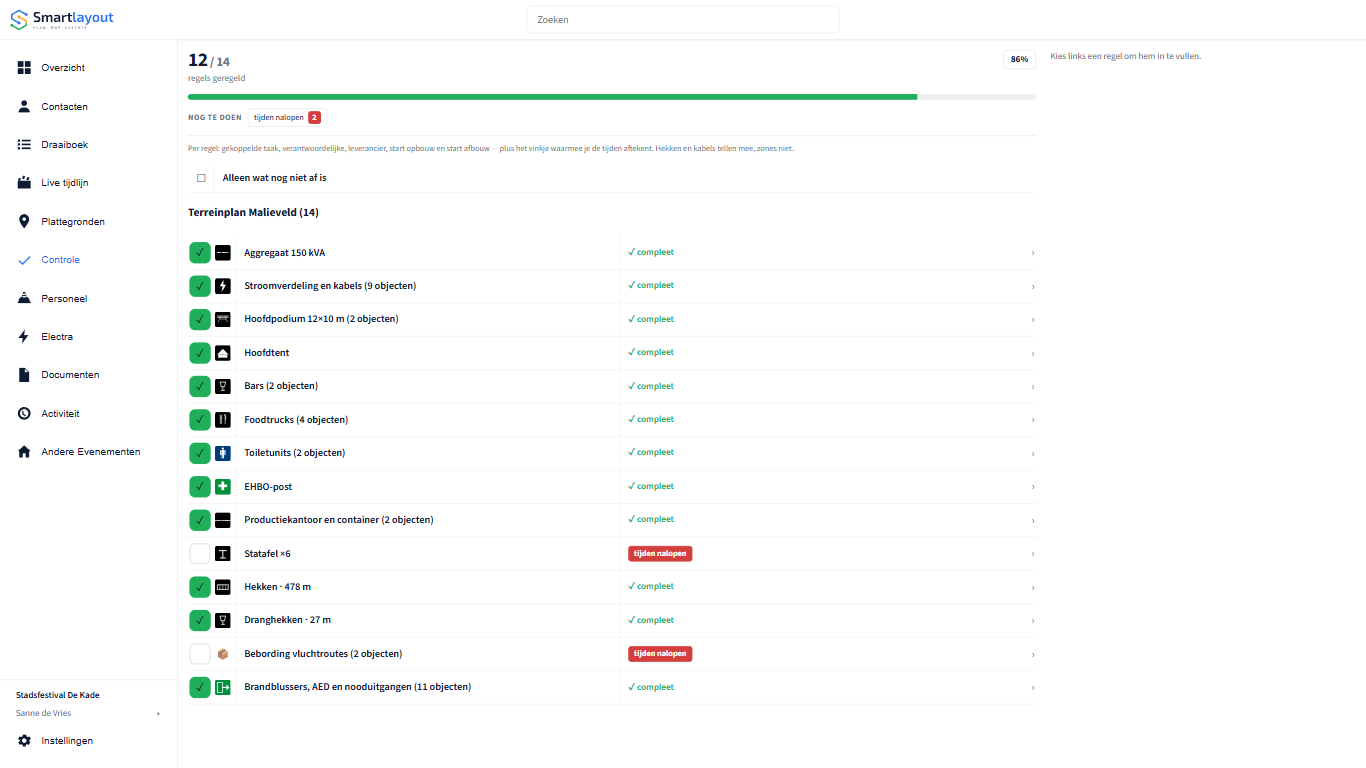Click the Bebording vluchtroutes sign icon
Screen dimensions: 1366x768
pos(223,654)
